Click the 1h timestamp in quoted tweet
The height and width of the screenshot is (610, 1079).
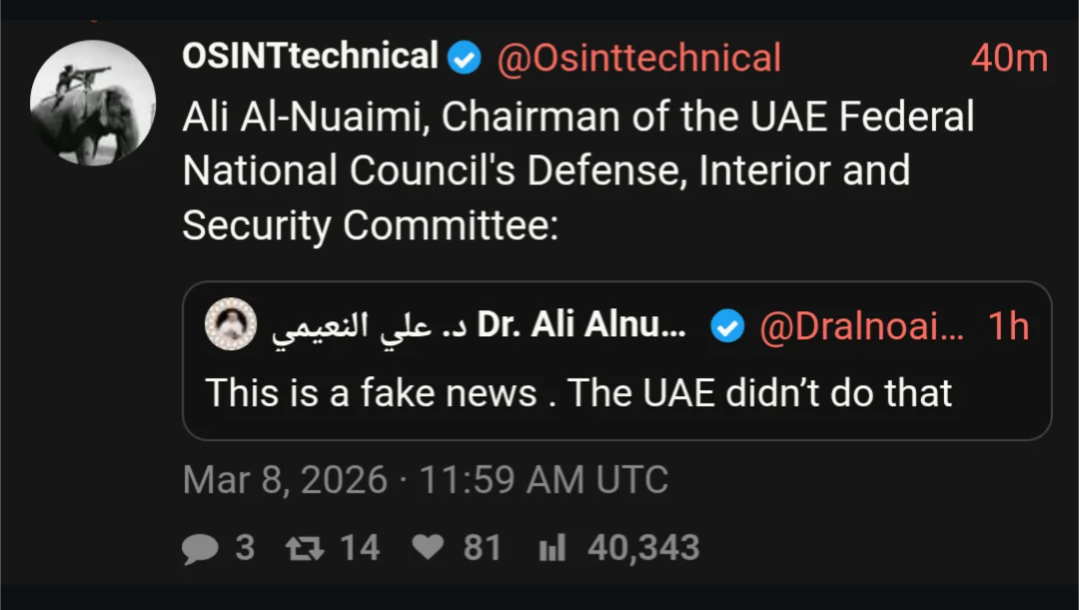point(1008,327)
